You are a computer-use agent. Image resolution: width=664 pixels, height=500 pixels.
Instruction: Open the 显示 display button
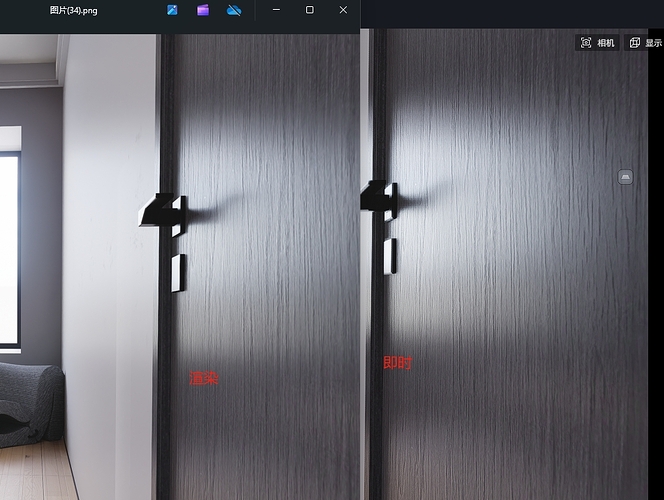point(644,43)
